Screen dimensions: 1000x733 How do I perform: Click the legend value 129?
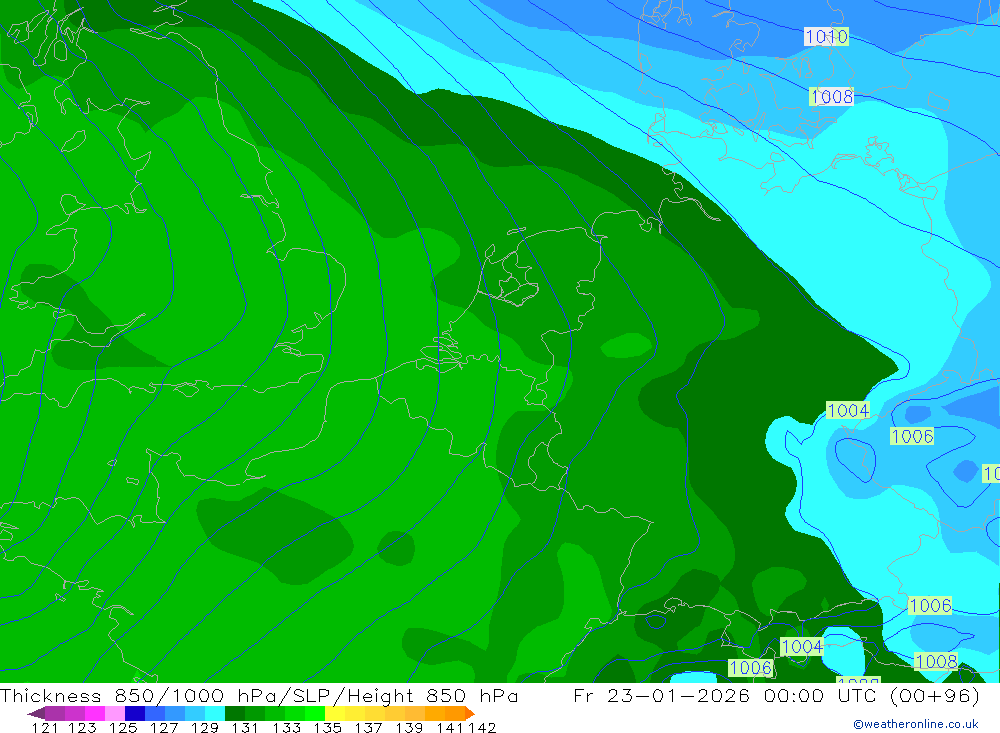[x=205, y=728]
